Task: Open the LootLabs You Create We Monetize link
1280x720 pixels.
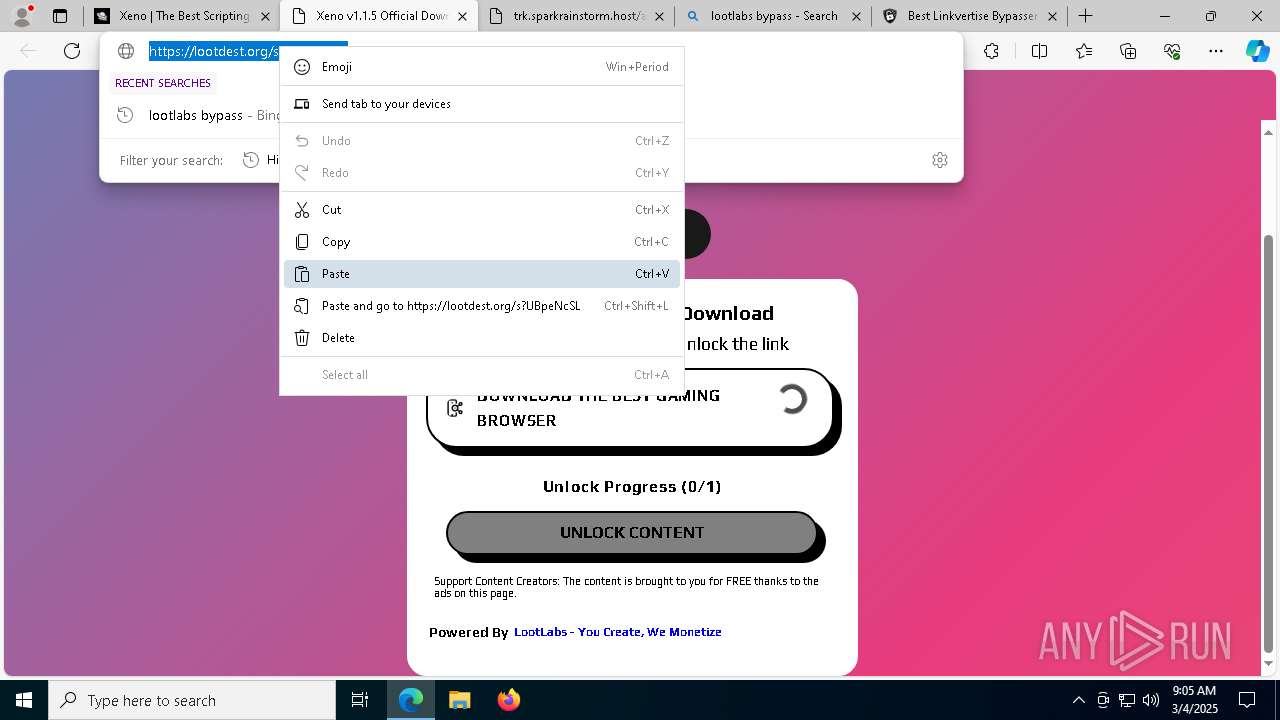Action: [x=617, y=632]
